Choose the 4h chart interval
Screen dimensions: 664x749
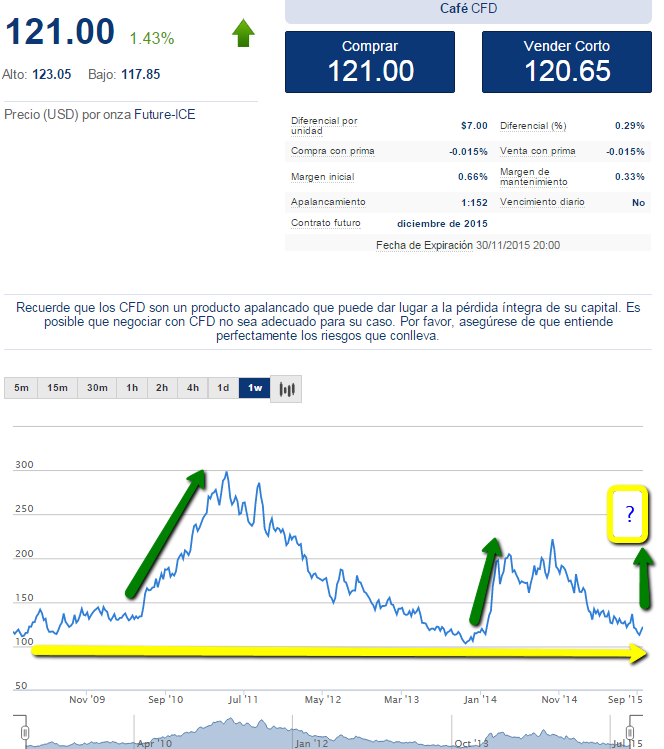point(193,388)
